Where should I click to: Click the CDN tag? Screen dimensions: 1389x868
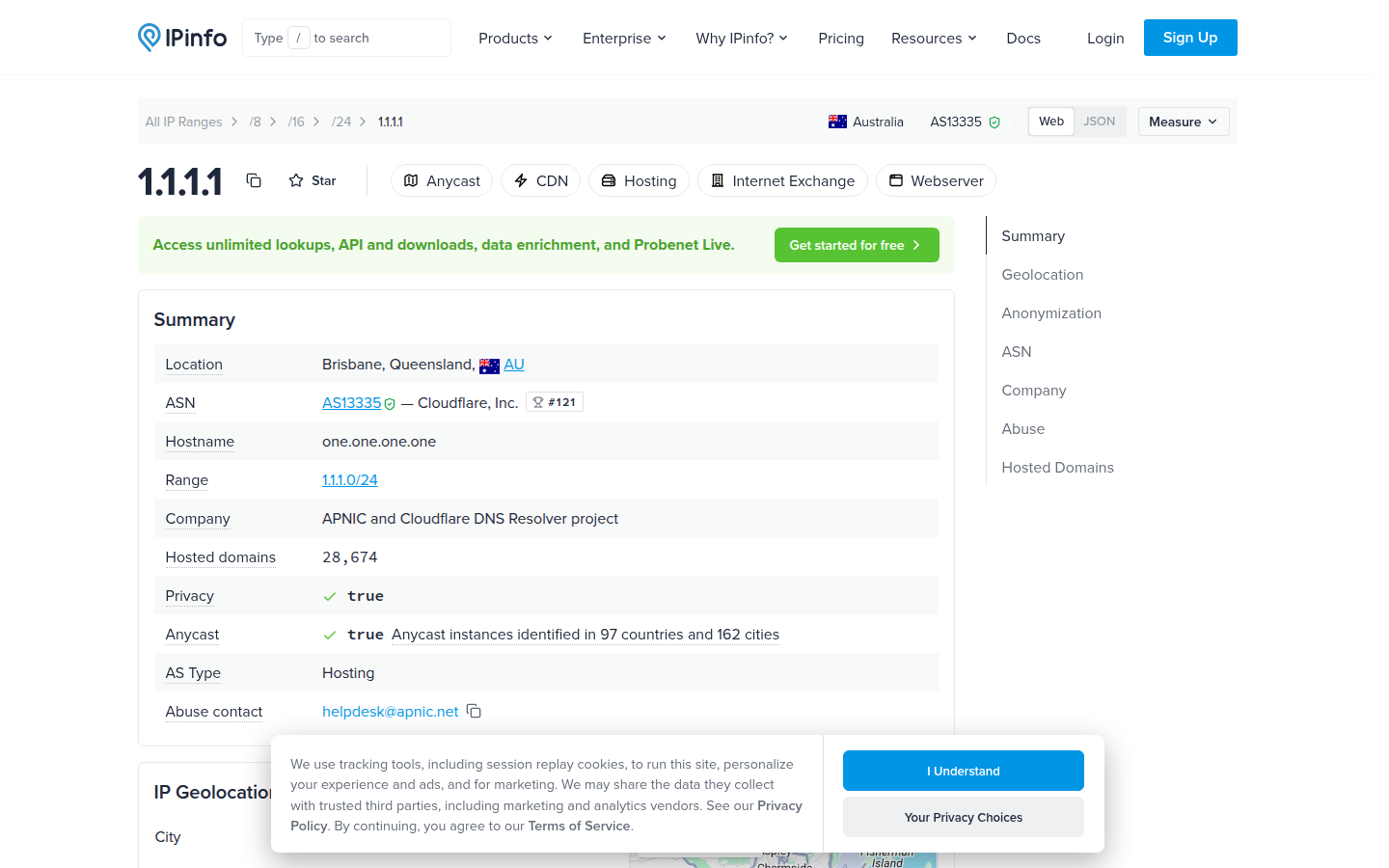(x=540, y=180)
